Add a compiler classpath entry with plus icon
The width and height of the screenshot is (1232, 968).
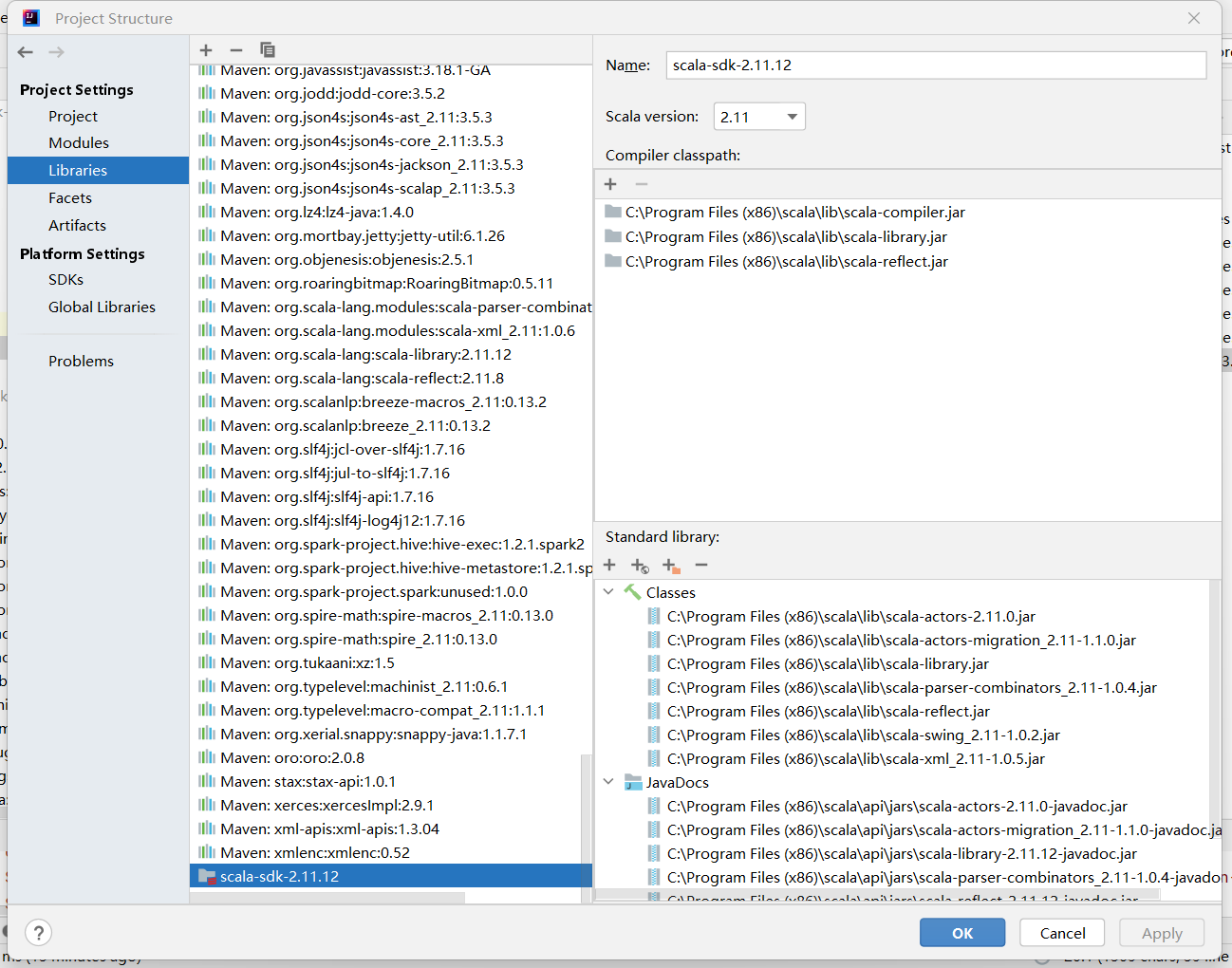[610, 184]
